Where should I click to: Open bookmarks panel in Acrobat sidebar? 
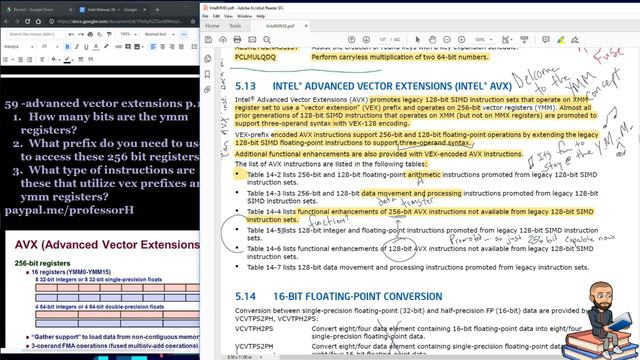pos(208,74)
